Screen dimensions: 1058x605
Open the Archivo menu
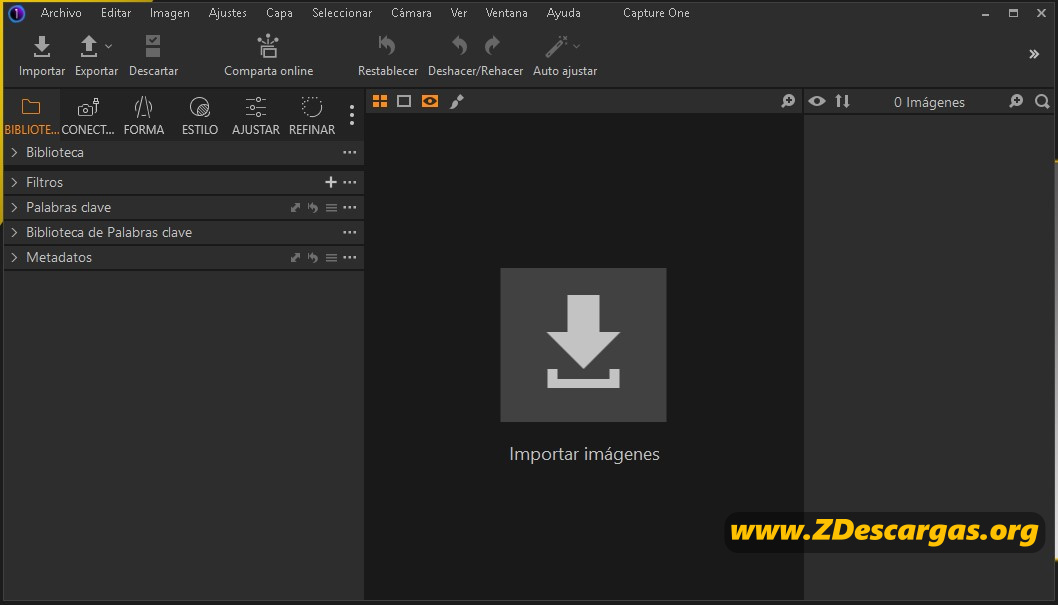coord(61,13)
